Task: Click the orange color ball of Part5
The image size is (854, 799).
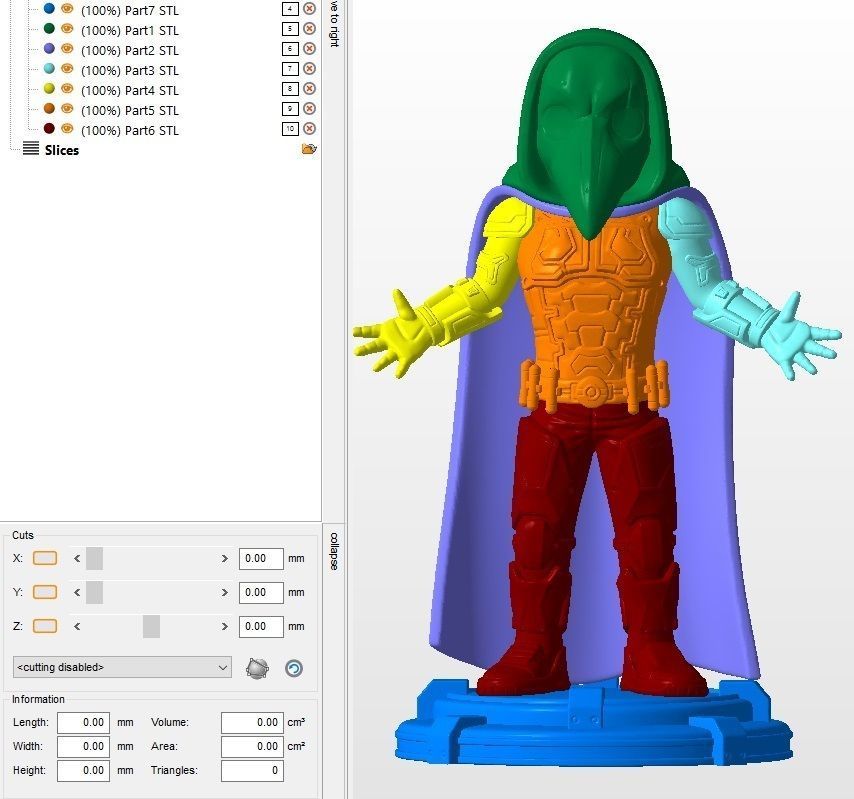Action: [x=49, y=108]
